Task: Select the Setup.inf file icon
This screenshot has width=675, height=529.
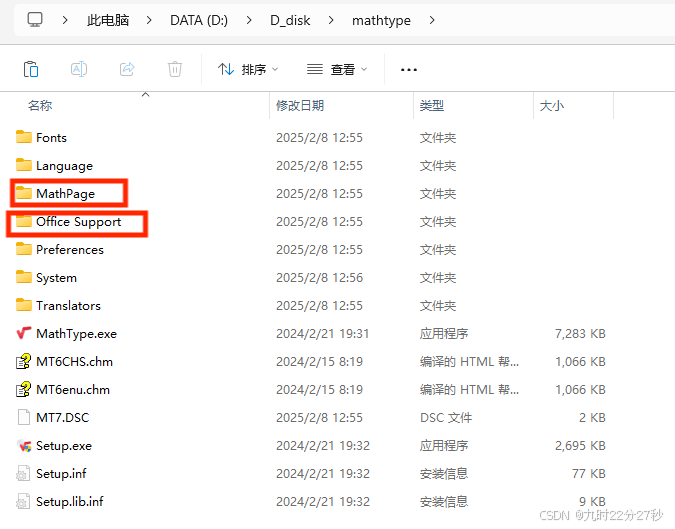Action: 23,473
